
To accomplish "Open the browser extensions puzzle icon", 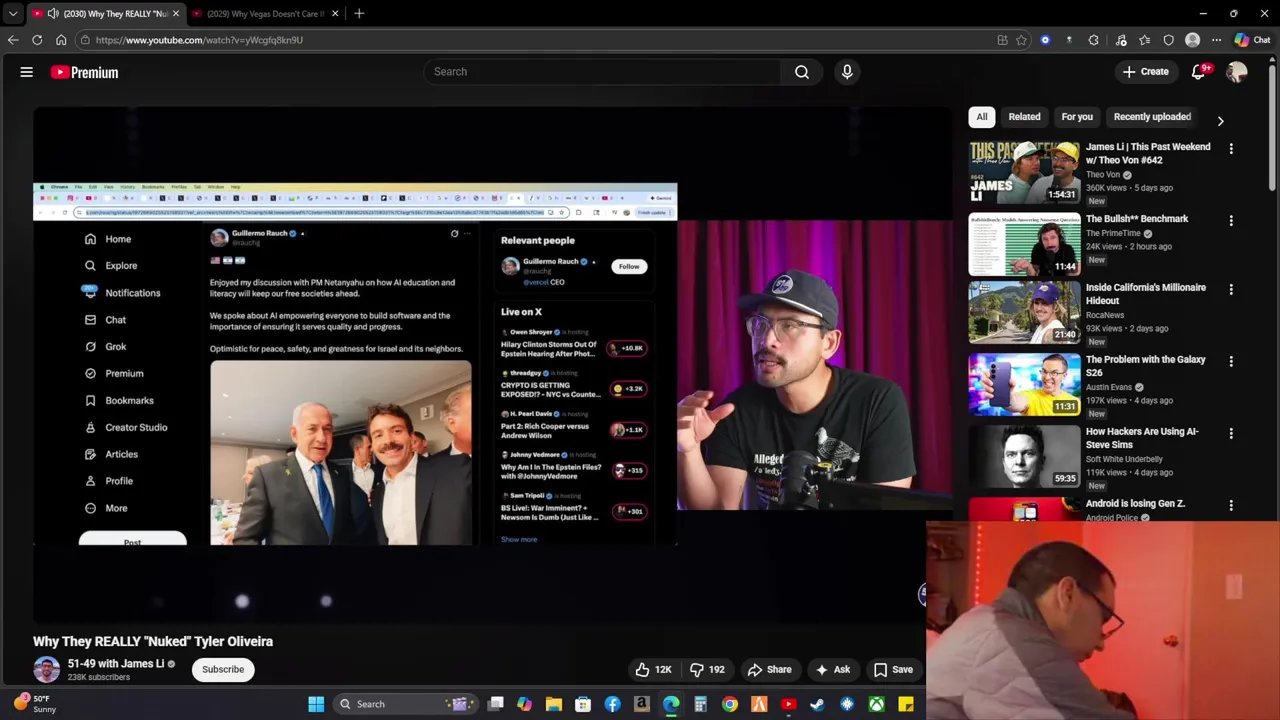I will tap(1093, 40).
